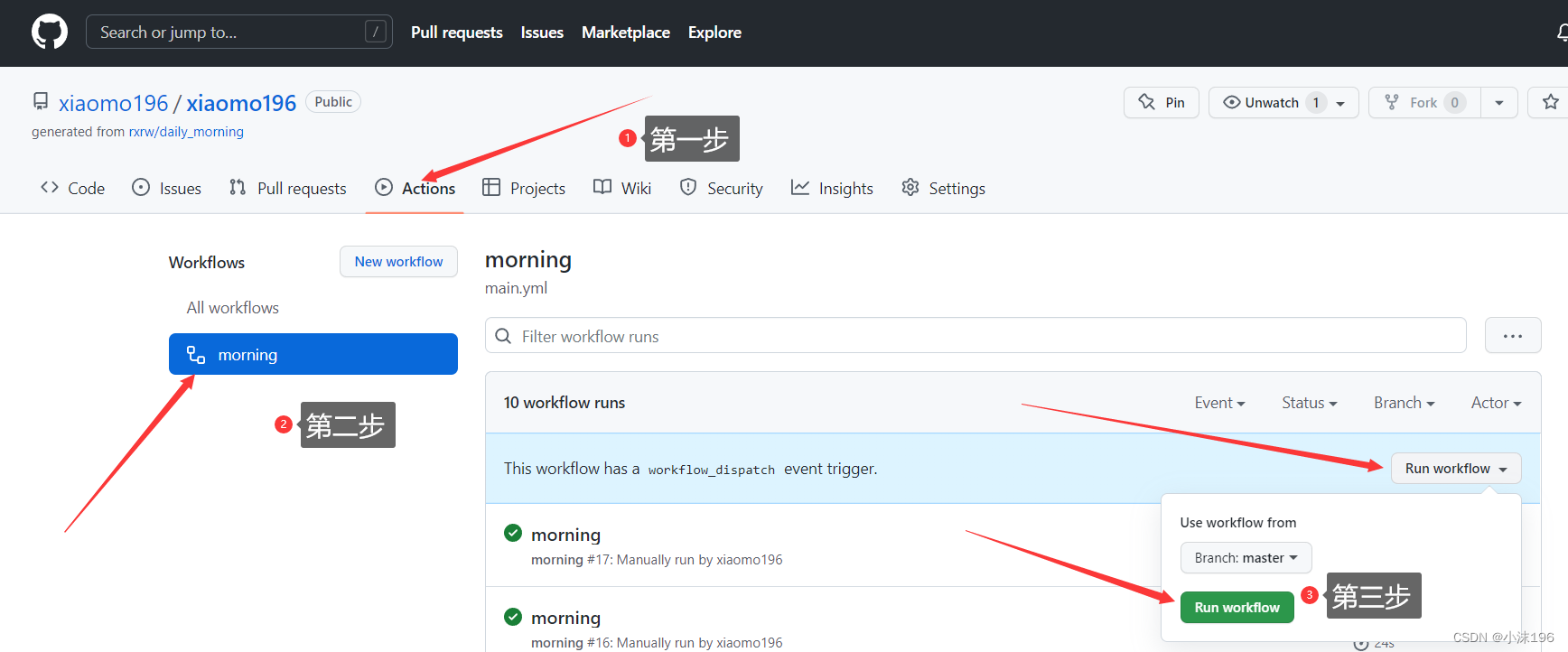Open the Branch: master selector
The width and height of the screenshot is (1568, 652).
(1246, 558)
